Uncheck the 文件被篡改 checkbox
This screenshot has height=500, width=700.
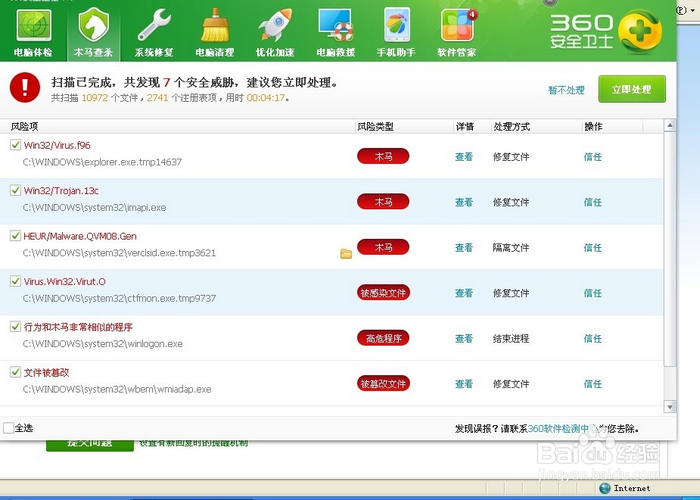[x=15, y=372]
